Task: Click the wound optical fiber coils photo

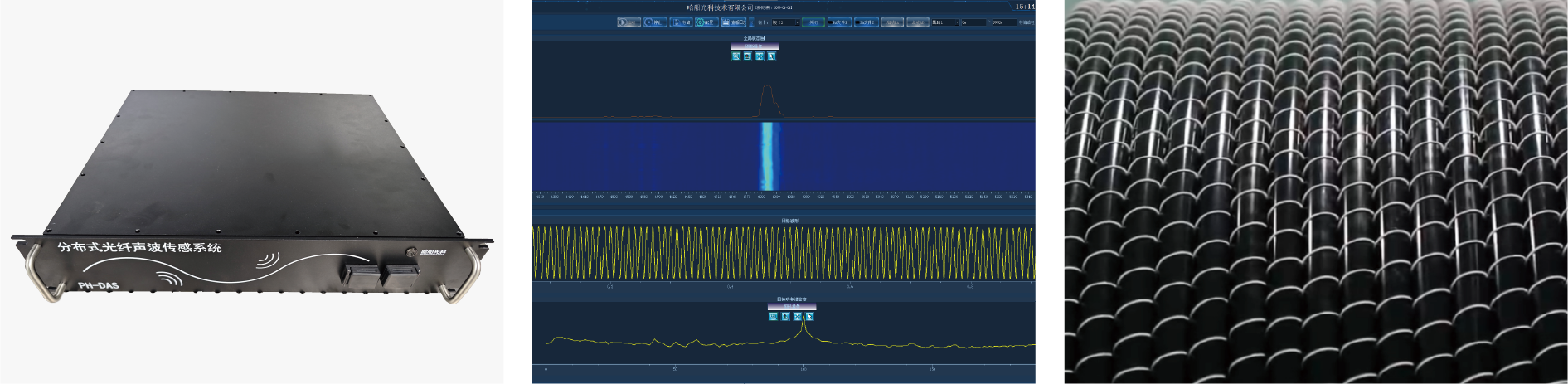Action: [1316, 192]
